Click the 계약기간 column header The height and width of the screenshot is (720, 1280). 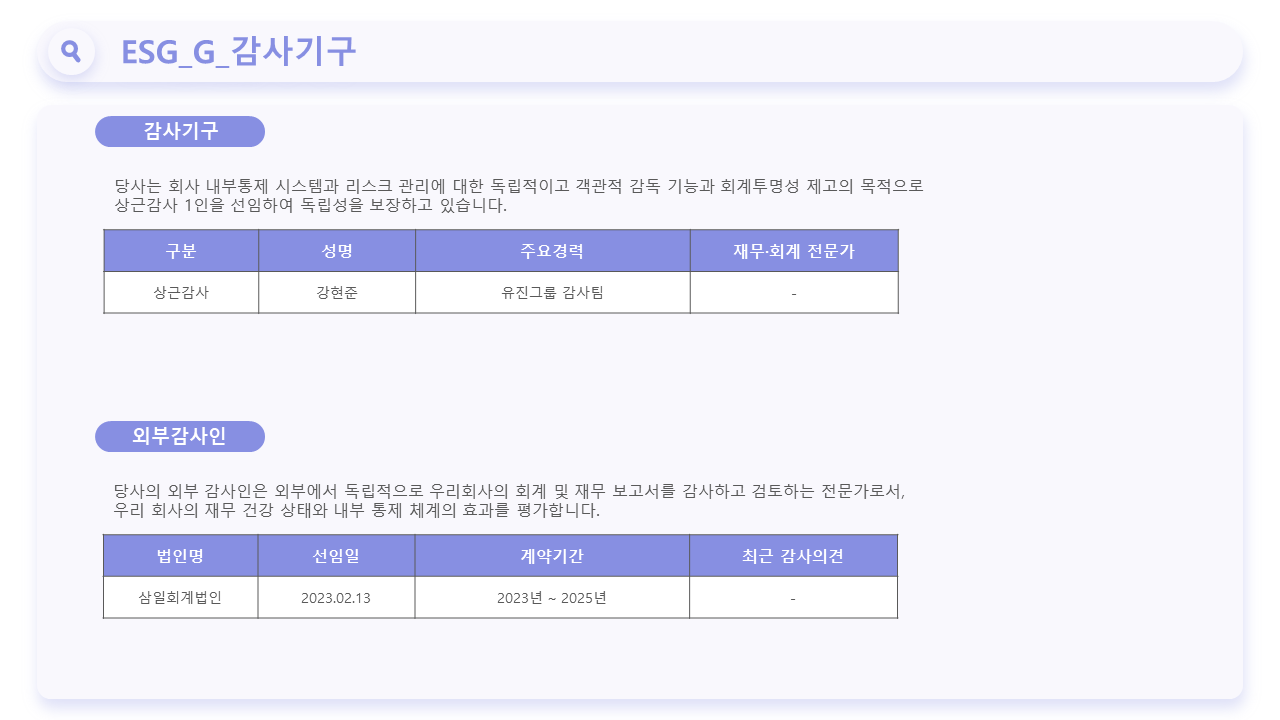point(552,556)
